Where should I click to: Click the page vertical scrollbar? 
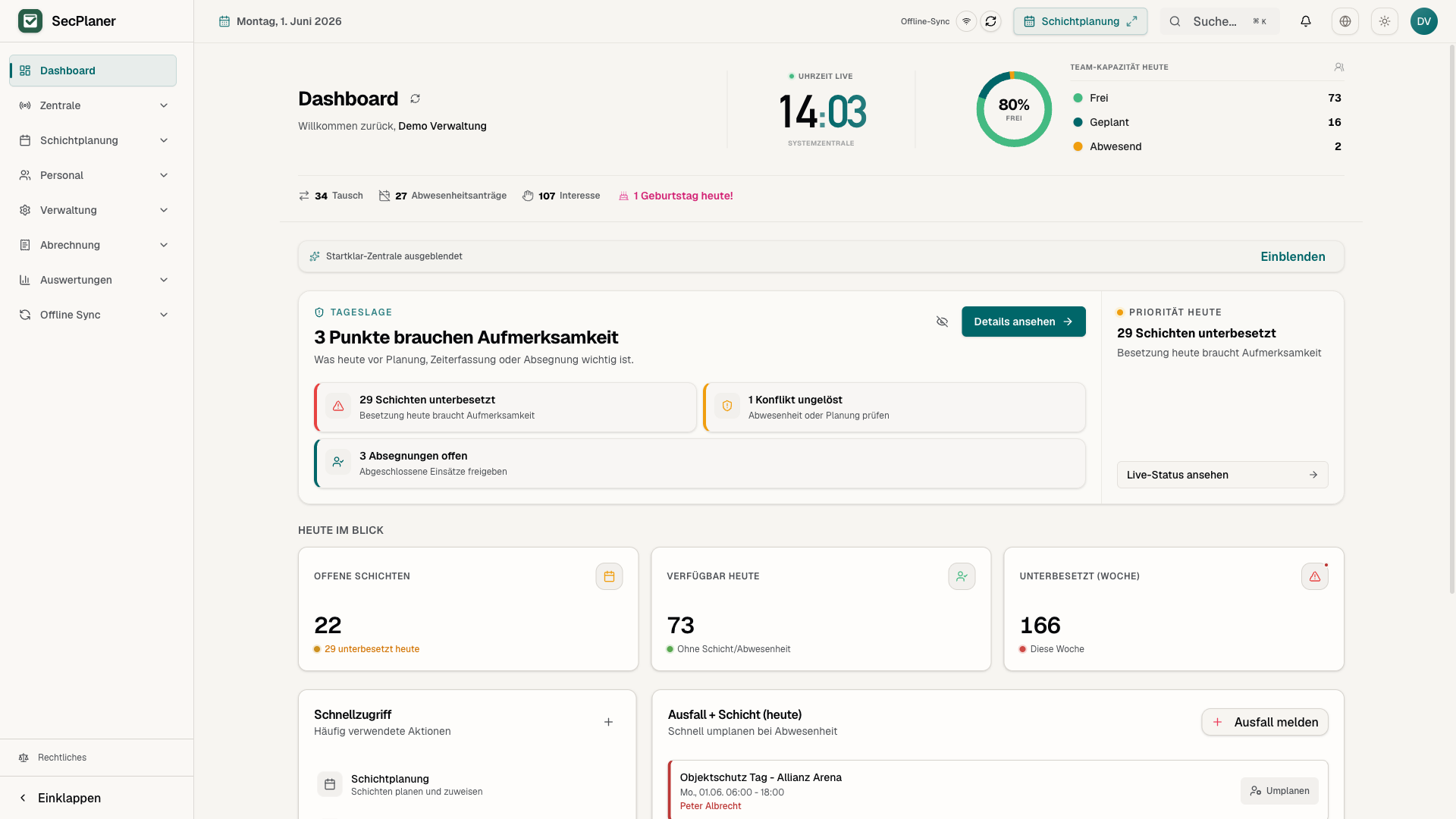pos(1451,318)
